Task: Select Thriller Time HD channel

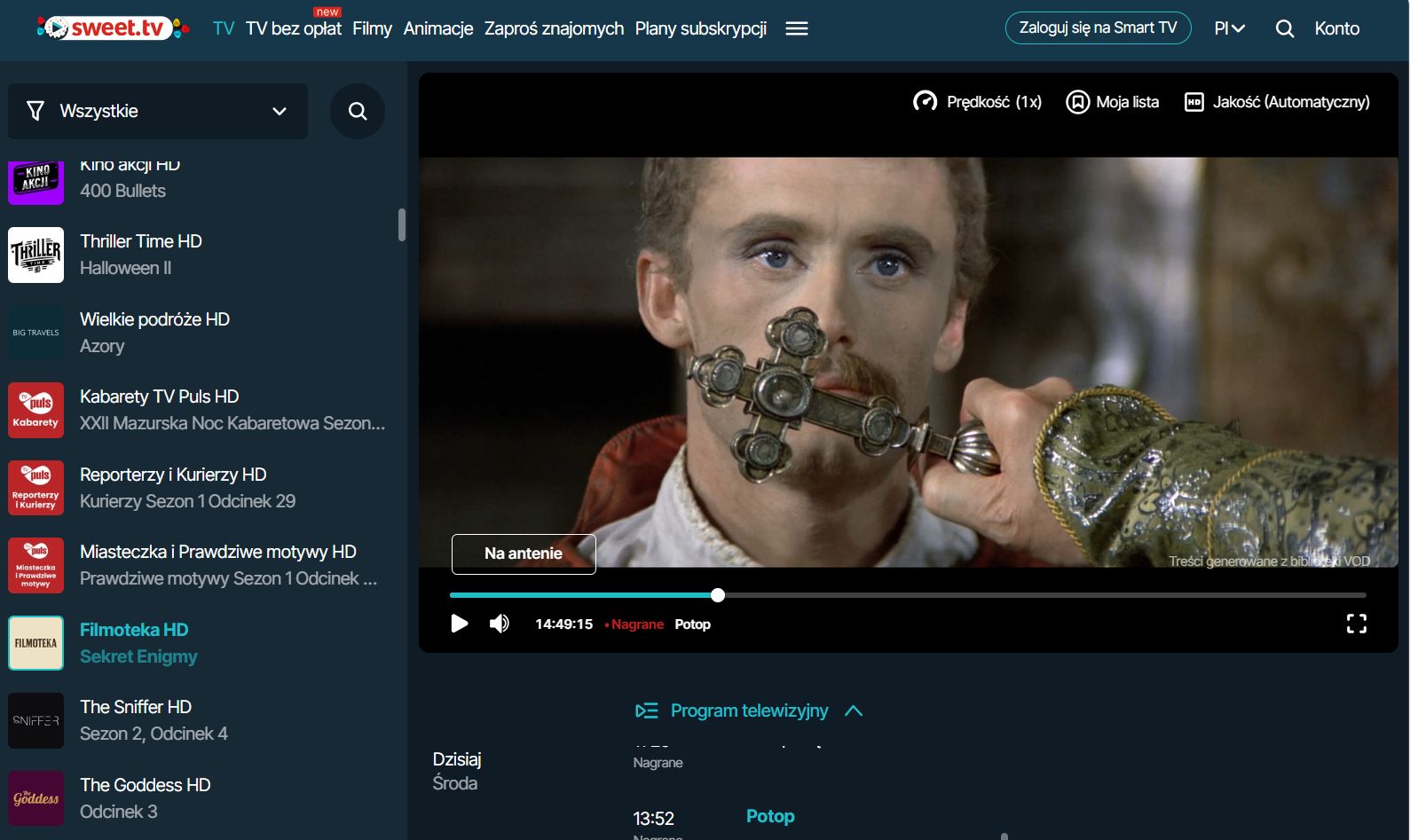Action: click(x=141, y=241)
